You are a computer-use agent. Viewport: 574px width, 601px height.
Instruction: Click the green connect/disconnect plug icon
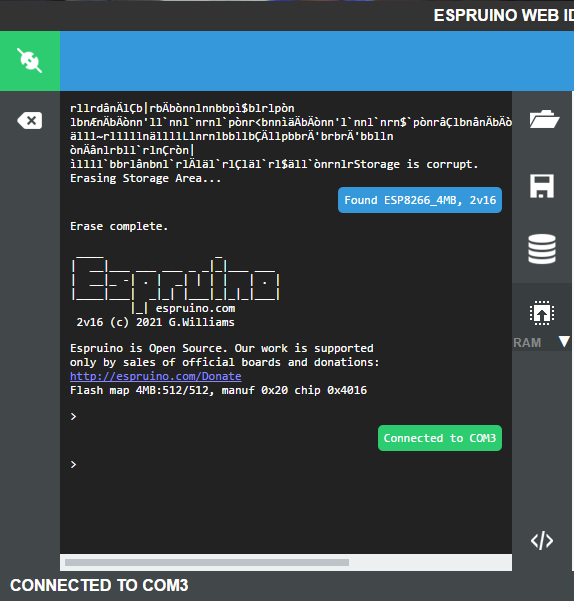click(30, 61)
